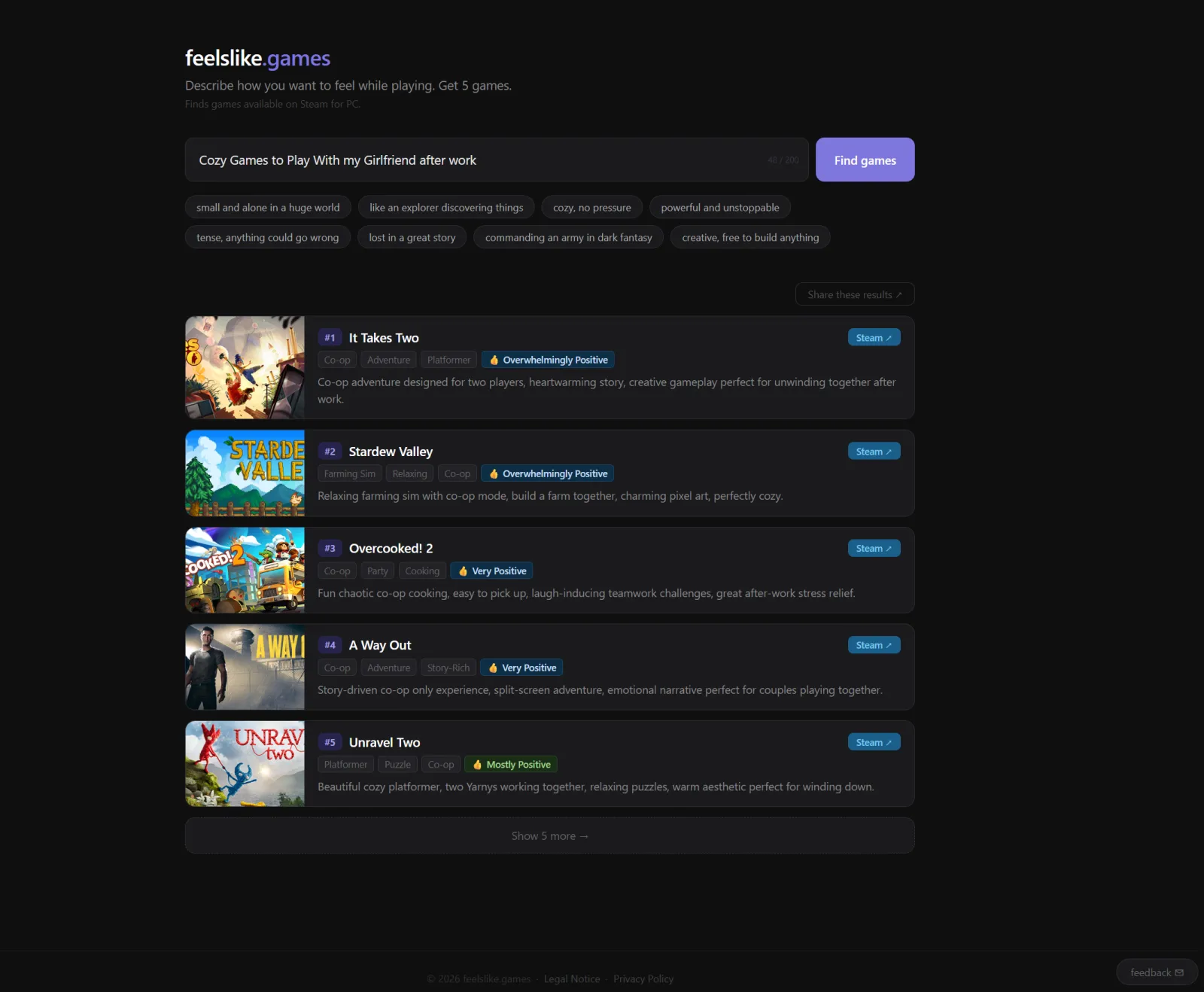Image resolution: width=1204 pixels, height=992 pixels.
Task: Open Overcooked! 2 cover thumbnail
Action: click(x=245, y=570)
